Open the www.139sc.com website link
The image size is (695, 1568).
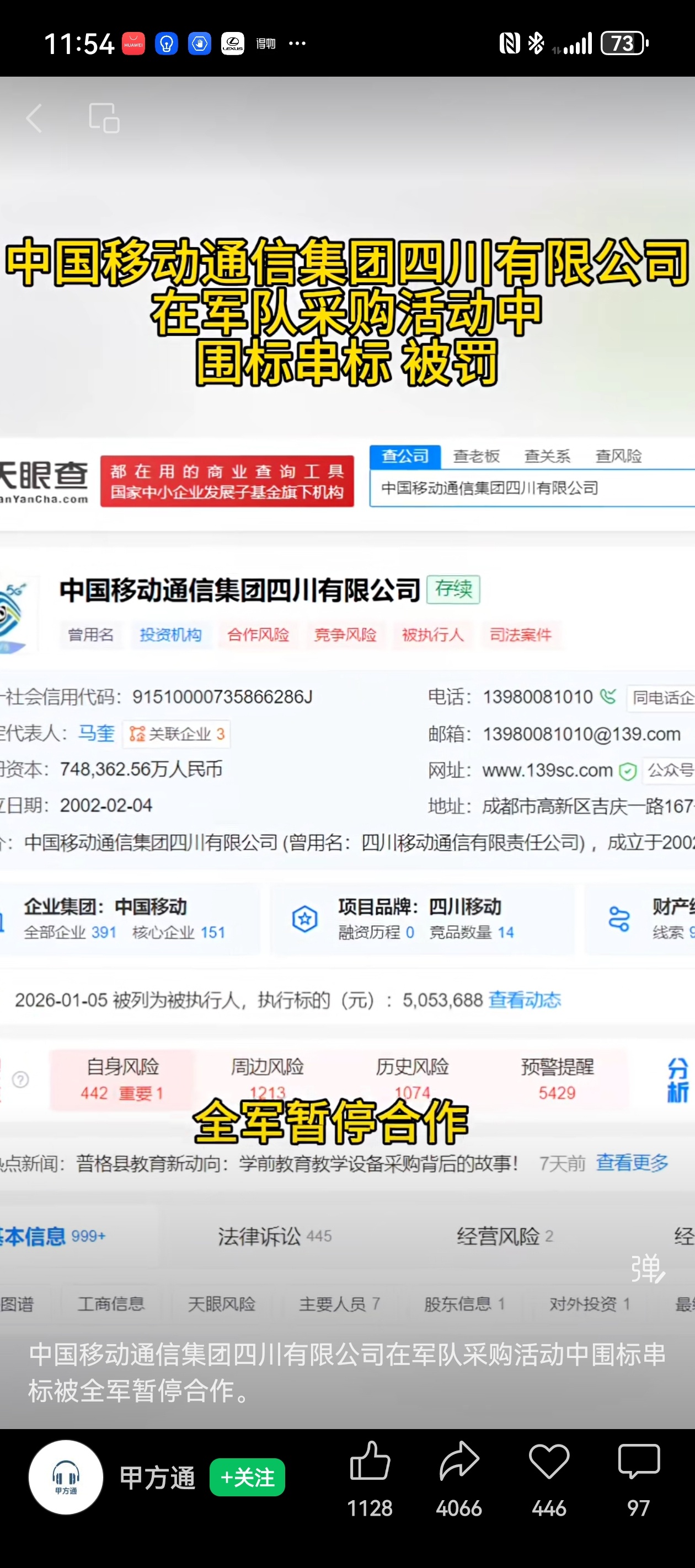click(547, 770)
